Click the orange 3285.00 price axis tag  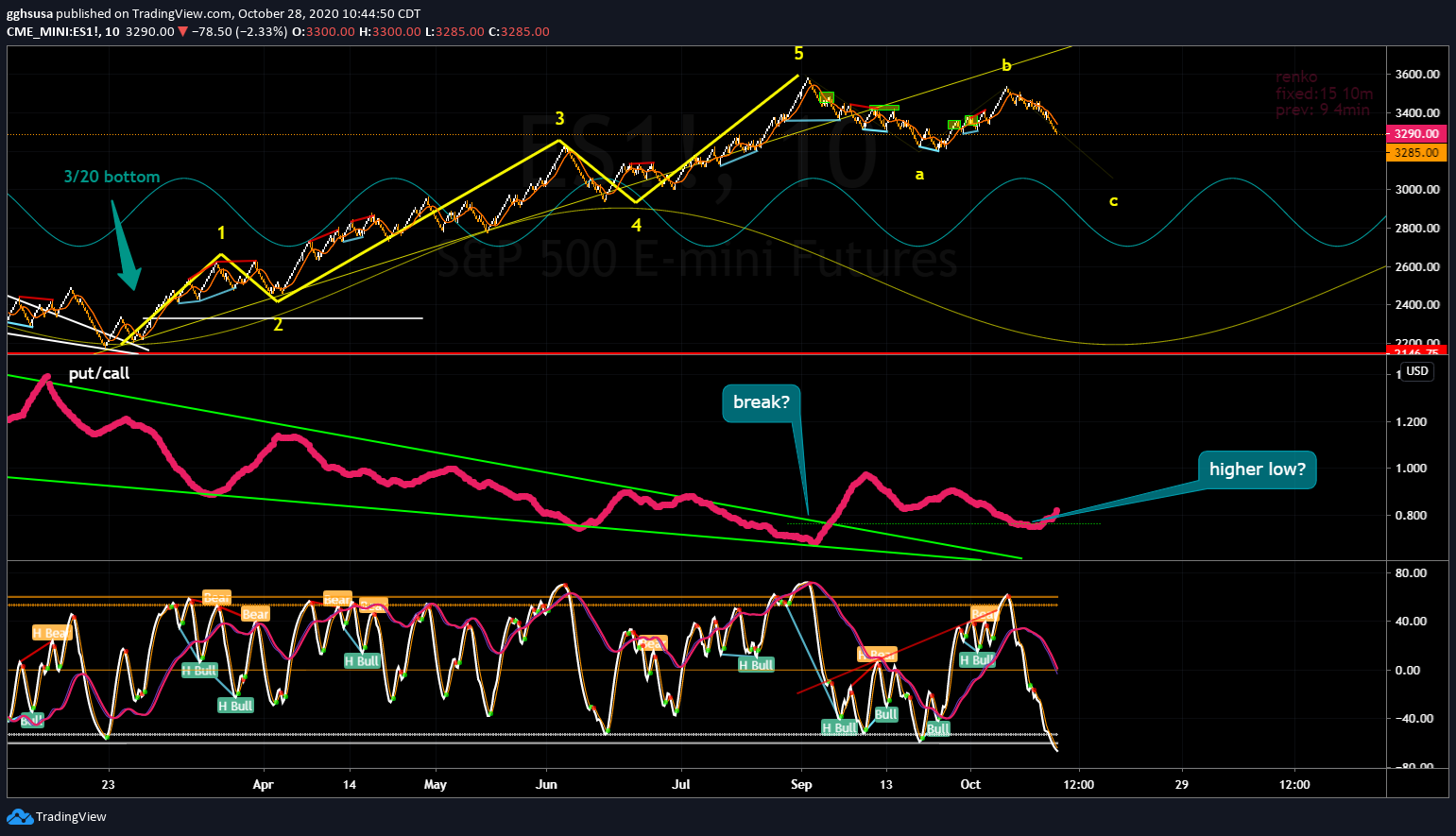coord(1415,152)
